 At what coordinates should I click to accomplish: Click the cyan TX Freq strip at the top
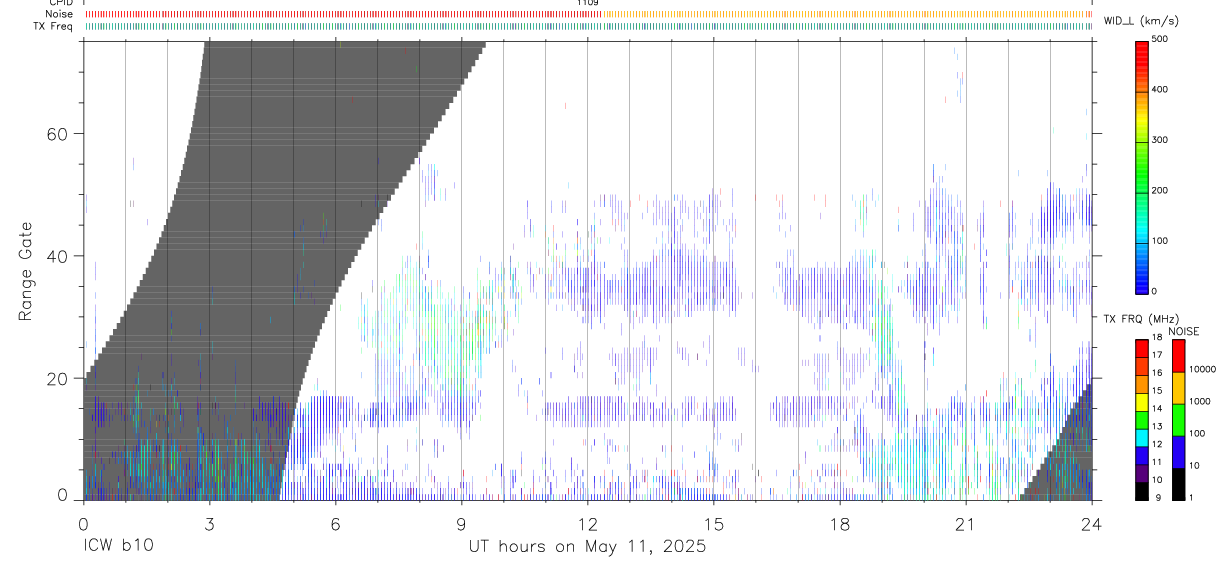pyautogui.click(x=588, y=26)
